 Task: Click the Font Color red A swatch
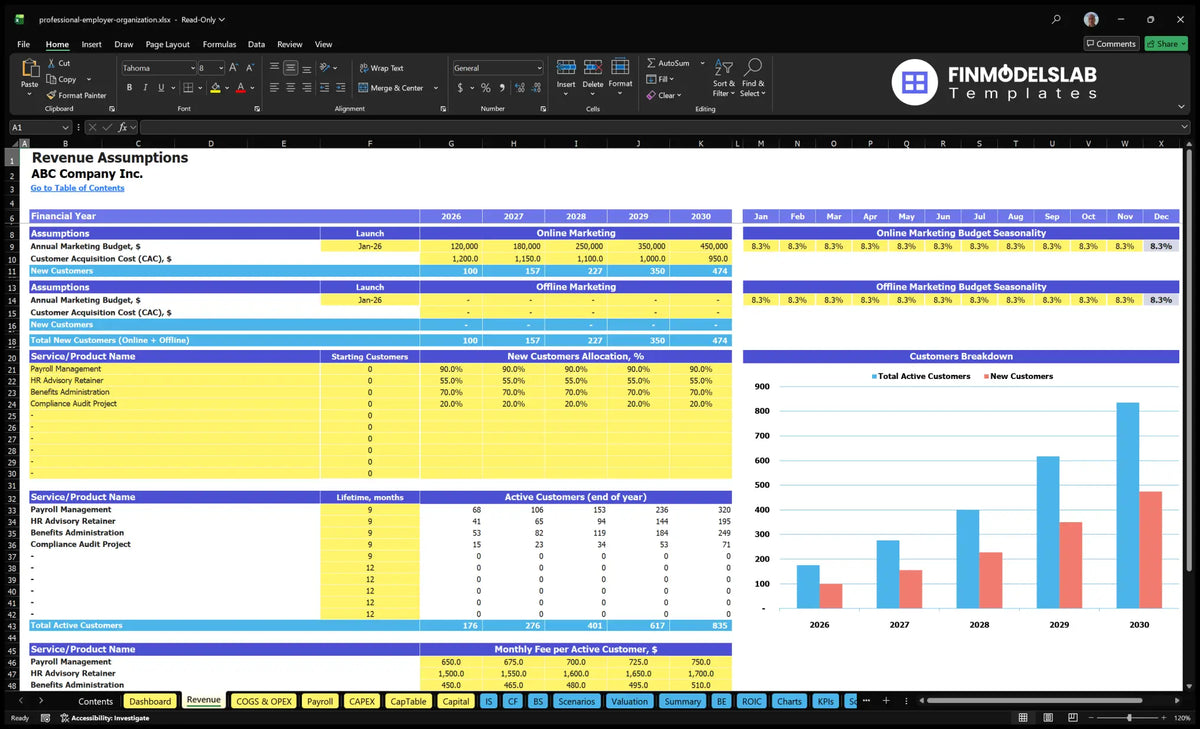point(240,88)
